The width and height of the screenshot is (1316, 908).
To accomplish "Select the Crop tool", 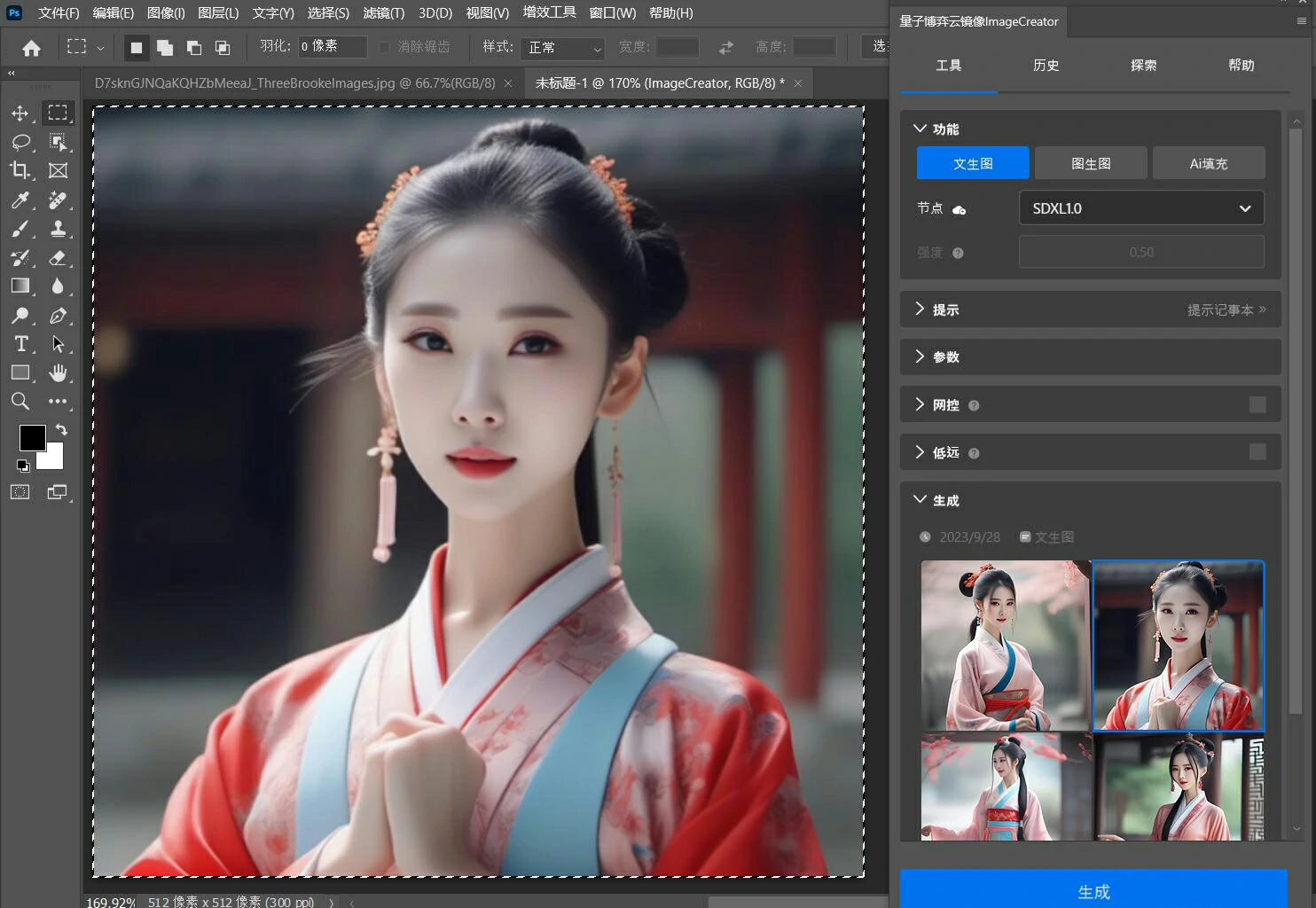I will [20, 170].
